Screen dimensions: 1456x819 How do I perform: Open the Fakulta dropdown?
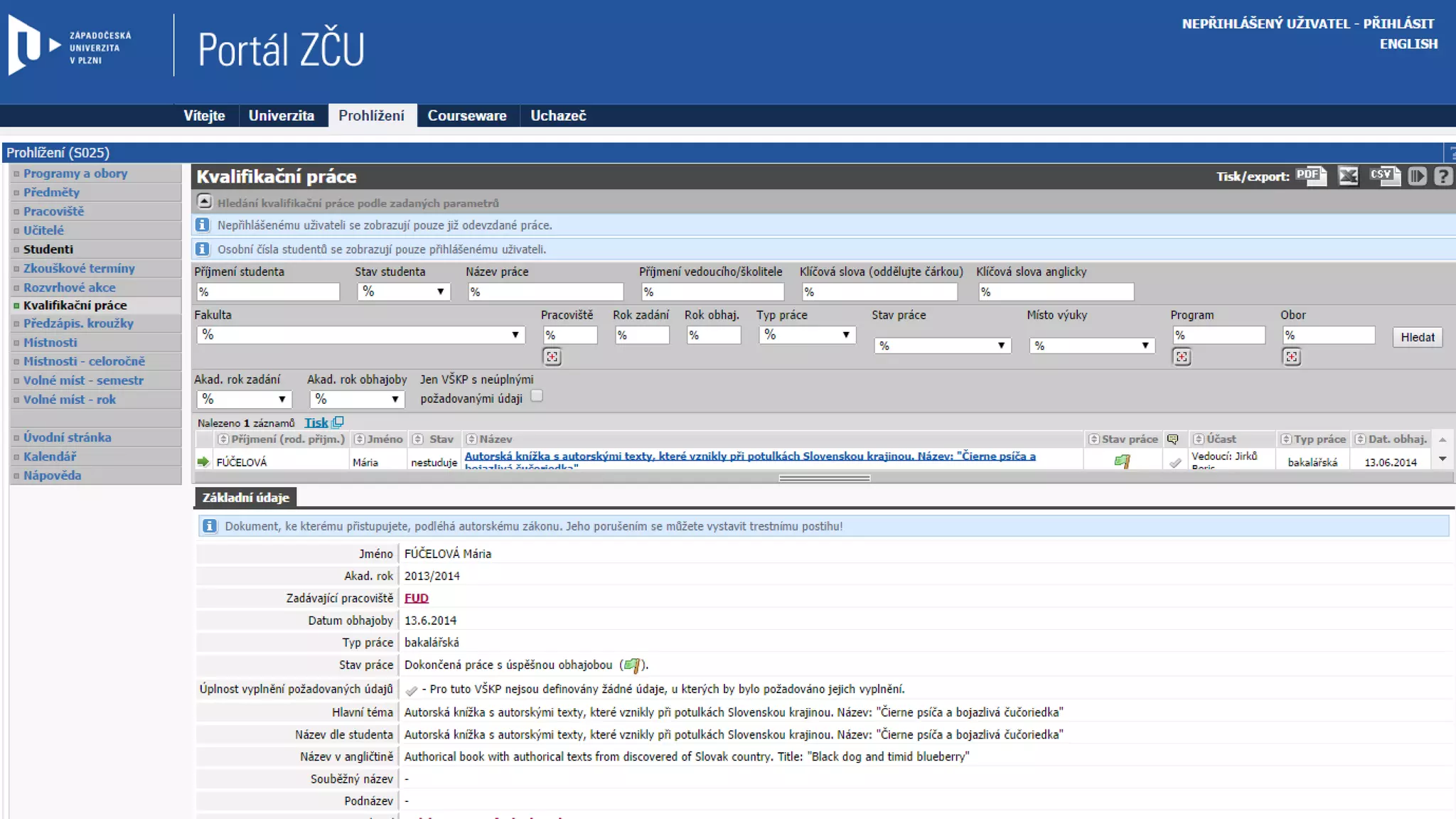360,335
